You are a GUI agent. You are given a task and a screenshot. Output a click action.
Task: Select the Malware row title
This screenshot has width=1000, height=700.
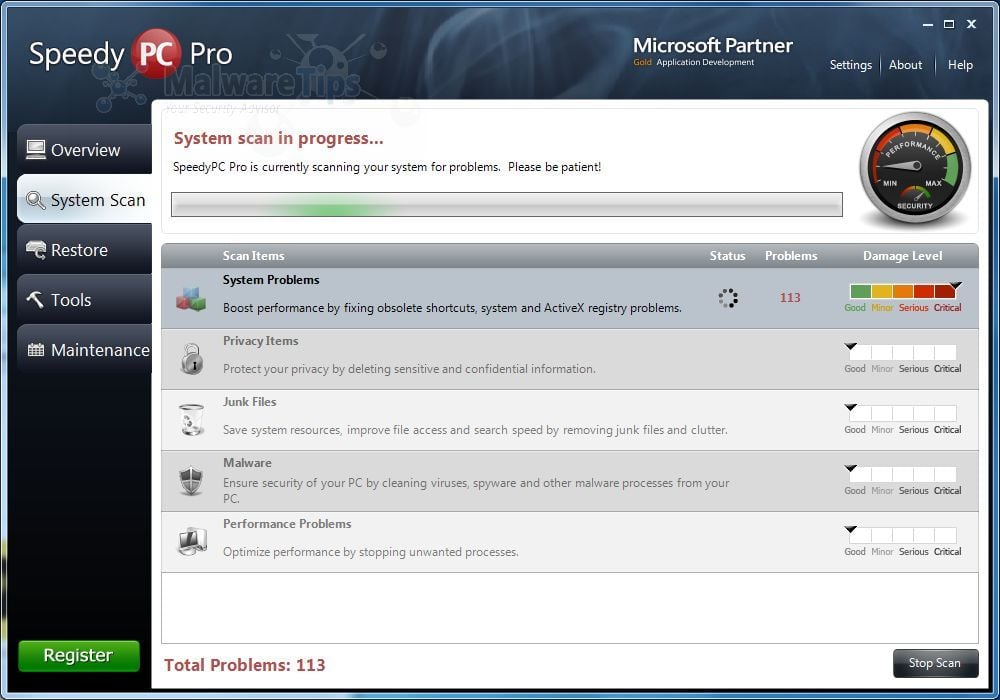(247, 463)
